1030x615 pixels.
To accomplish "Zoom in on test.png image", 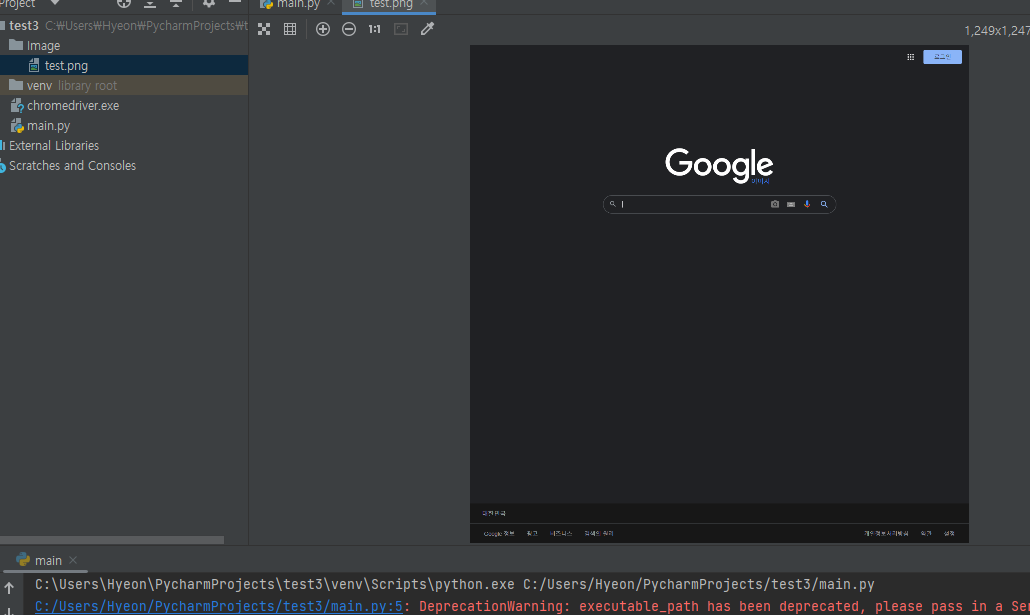I will tap(323, 29).
